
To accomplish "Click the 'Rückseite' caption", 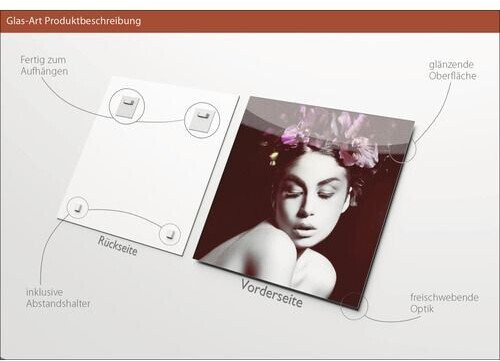I will (117, 246).
